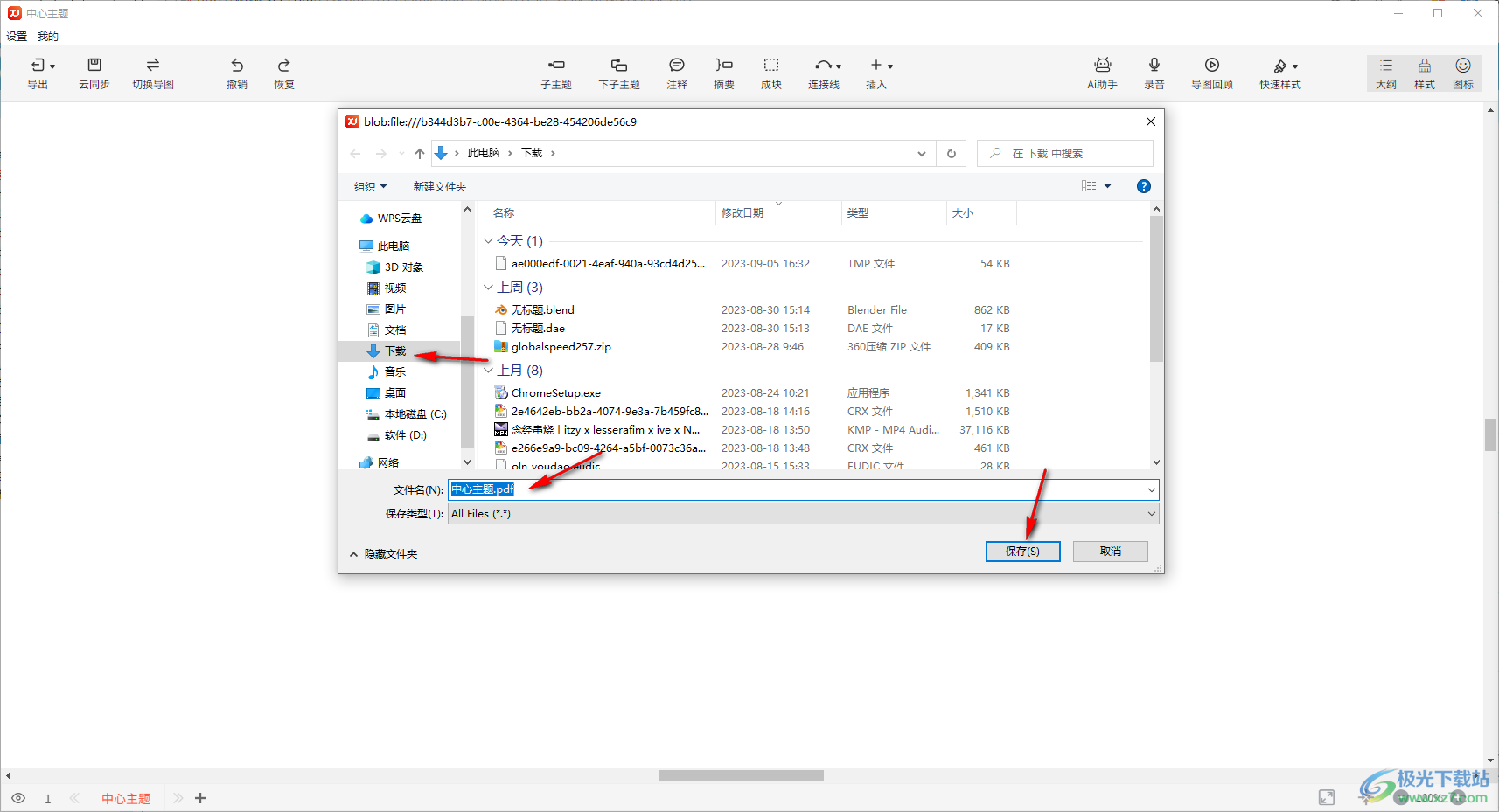The height and width of the screenshot is (812, 1499).
Task: Select file ChromeSetup.exe
Action: coord(556,393)
